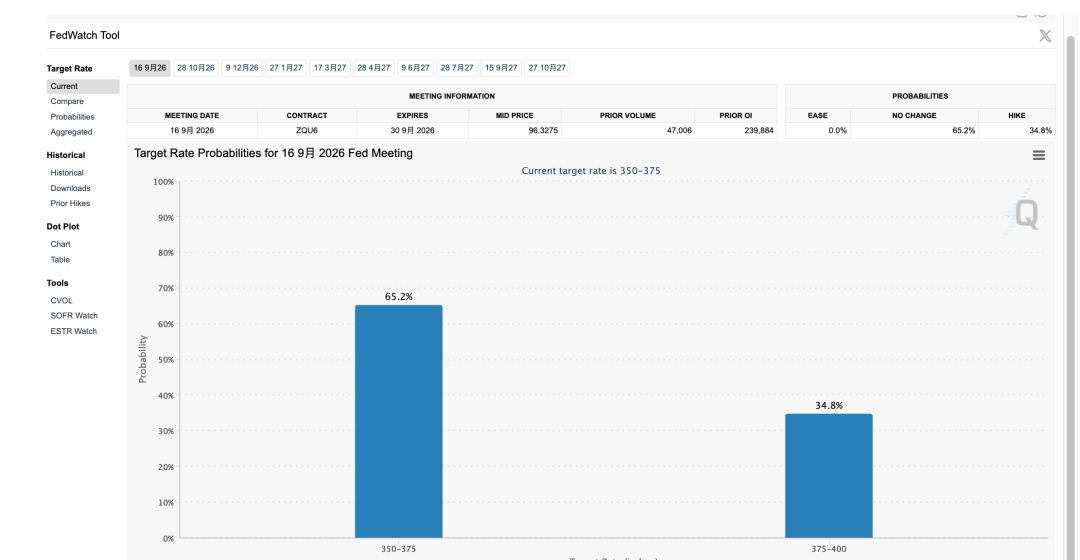Click the 'Current target rate is 350-375' subtitle
Viewport: 1080px width, 560px height.
coord(591,171)
